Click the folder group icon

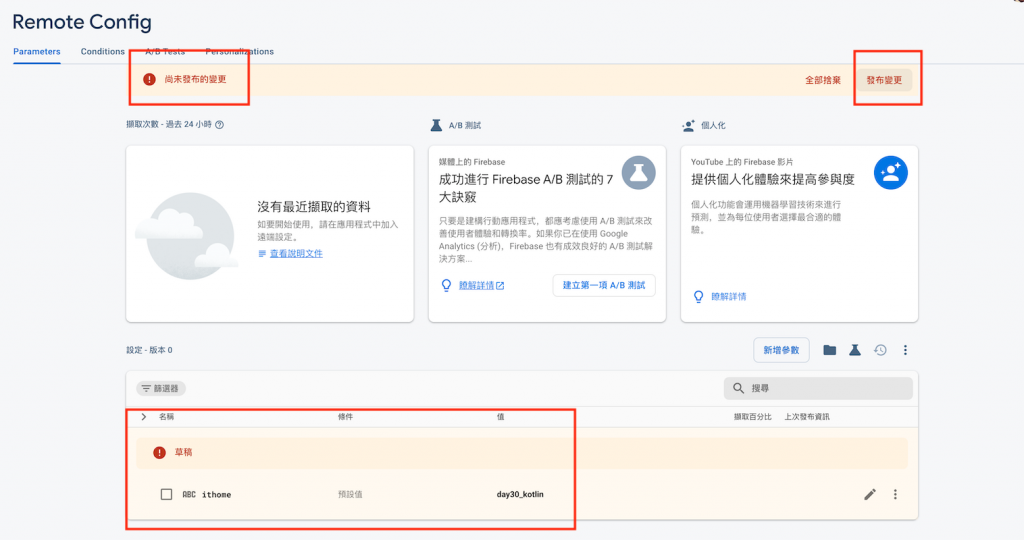tap(829, 350)
